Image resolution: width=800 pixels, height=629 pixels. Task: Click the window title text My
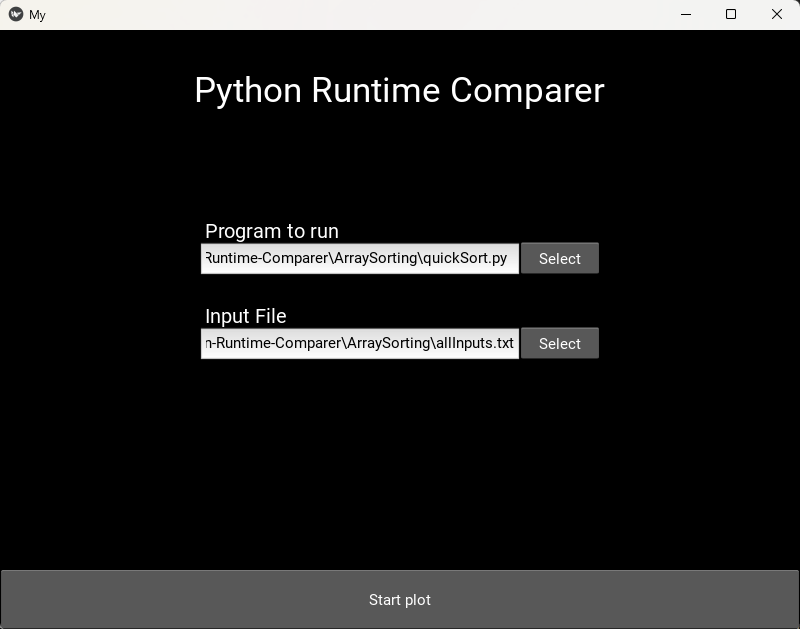coord(37,15)
